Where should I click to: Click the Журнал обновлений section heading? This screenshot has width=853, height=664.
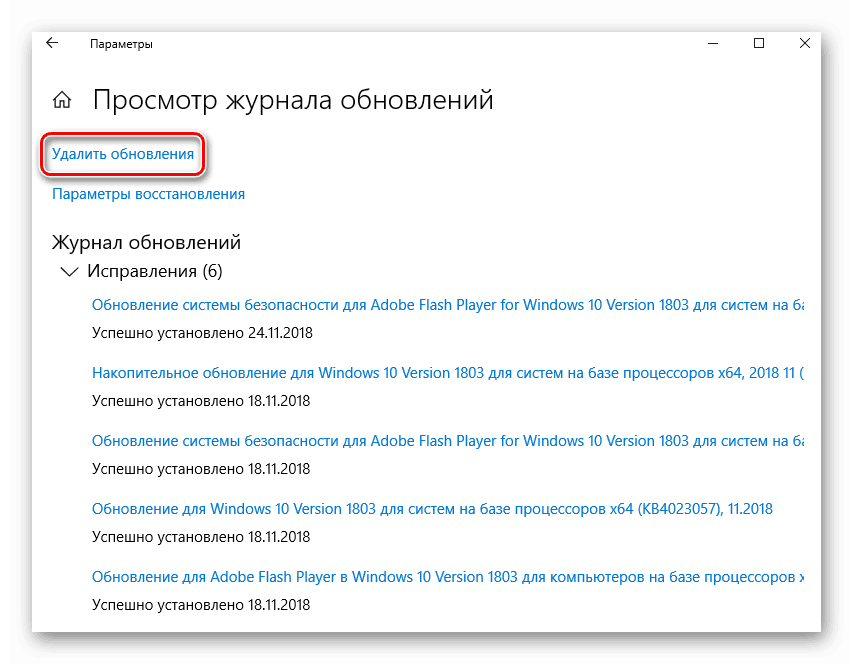[146, 242]
